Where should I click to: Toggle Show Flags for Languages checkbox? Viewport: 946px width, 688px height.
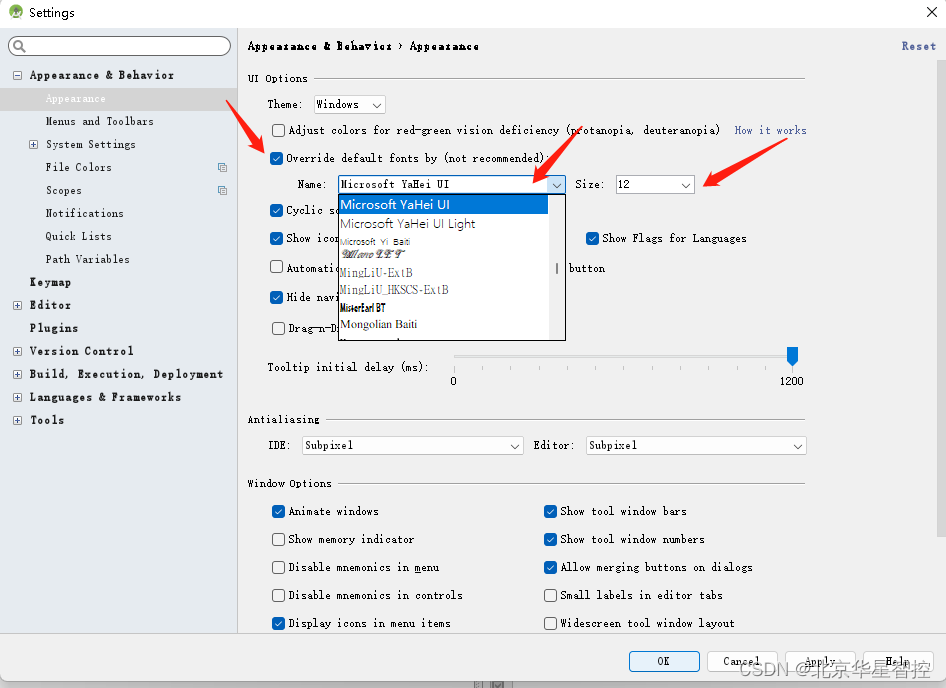[x=592, y=238]
